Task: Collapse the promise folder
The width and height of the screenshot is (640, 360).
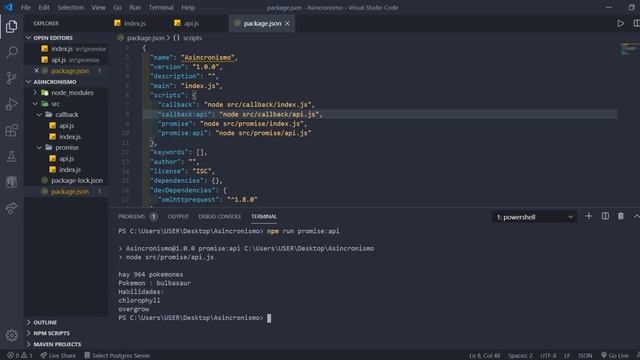Action: click(x=67, y=147)
